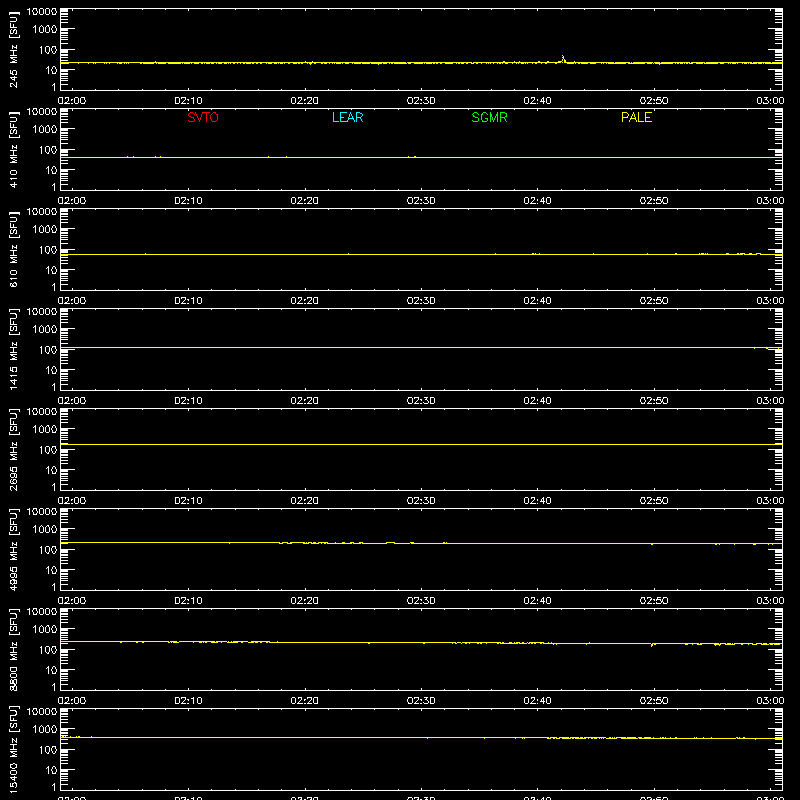Click the 1000 y-axis value on 410 MHz plot
The height and width of the screenshot is (800, 800).
point(45,129)
